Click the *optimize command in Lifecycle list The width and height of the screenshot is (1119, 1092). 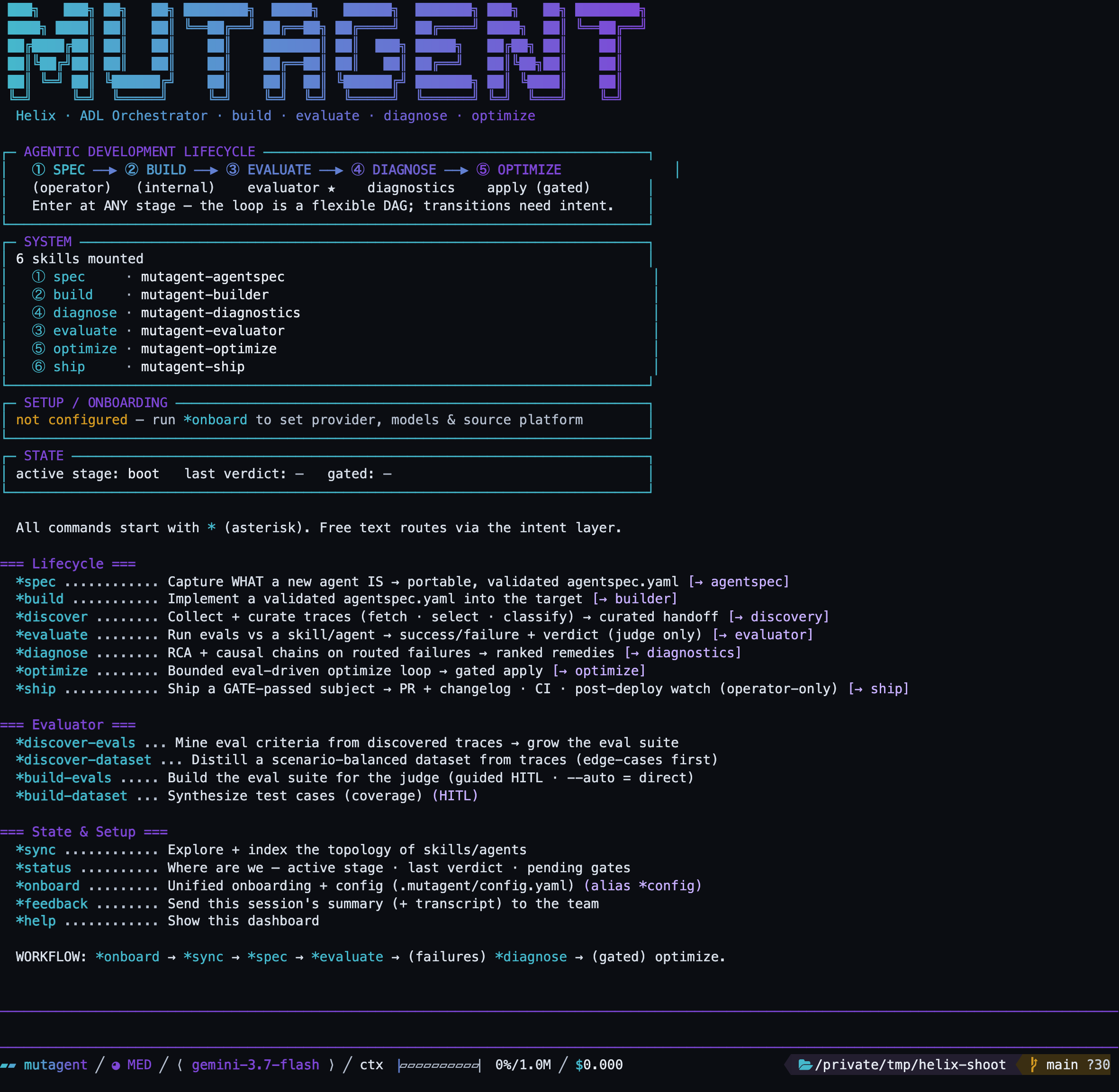[x=52, y=671]
